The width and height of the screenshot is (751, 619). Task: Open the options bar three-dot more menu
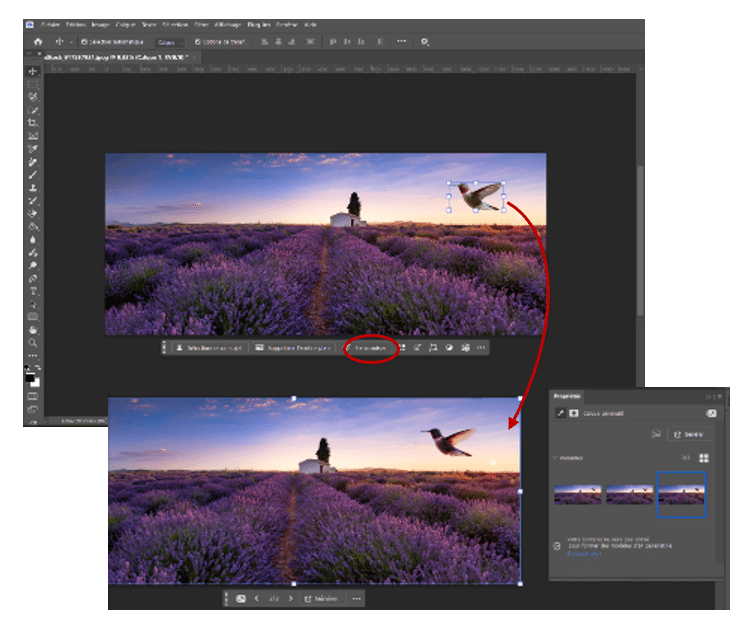click(401, 41)
